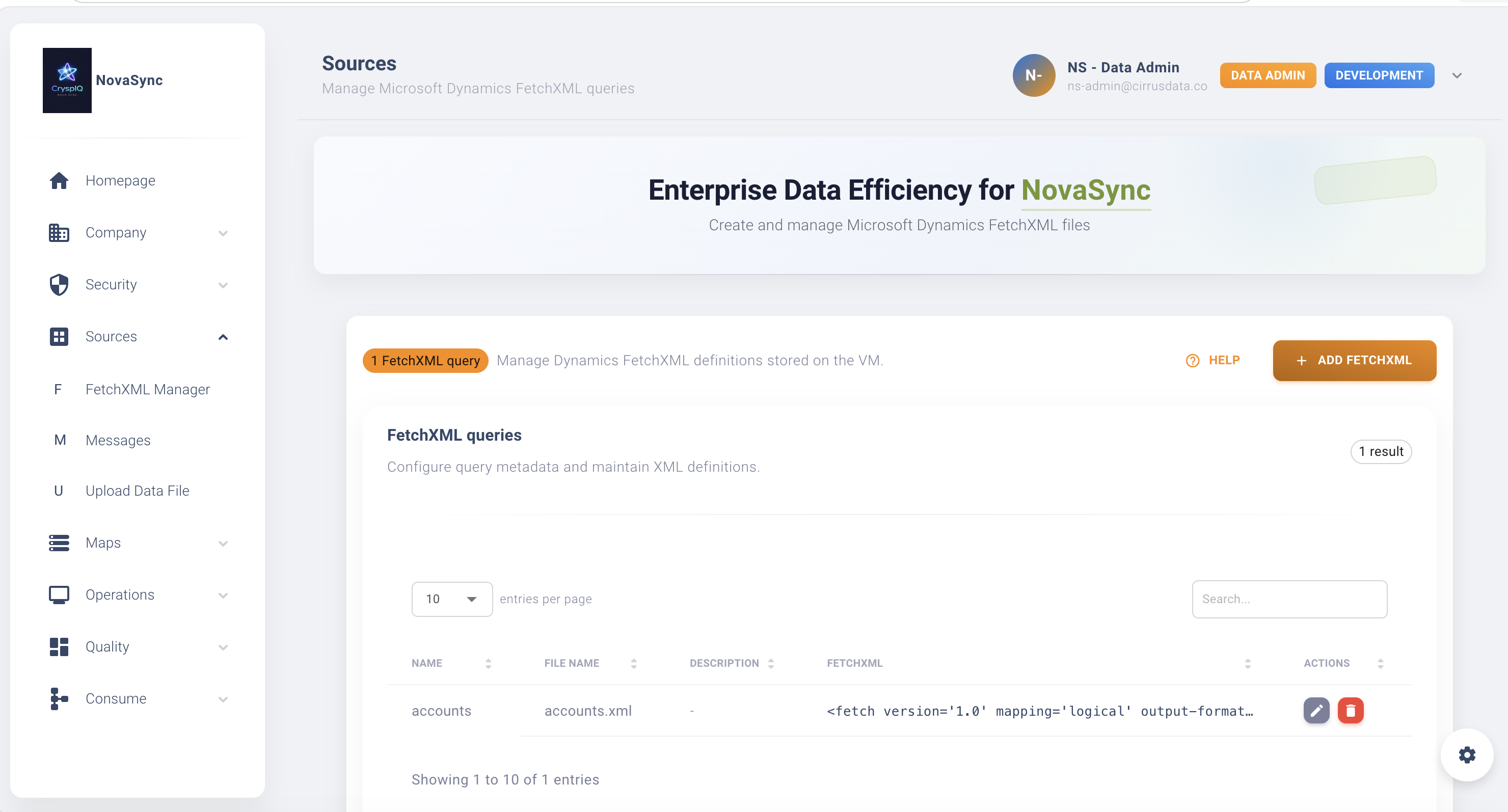Sort by FILE NAME column arrows
This screenshot has height=812, width=1508.
(633, 663)
